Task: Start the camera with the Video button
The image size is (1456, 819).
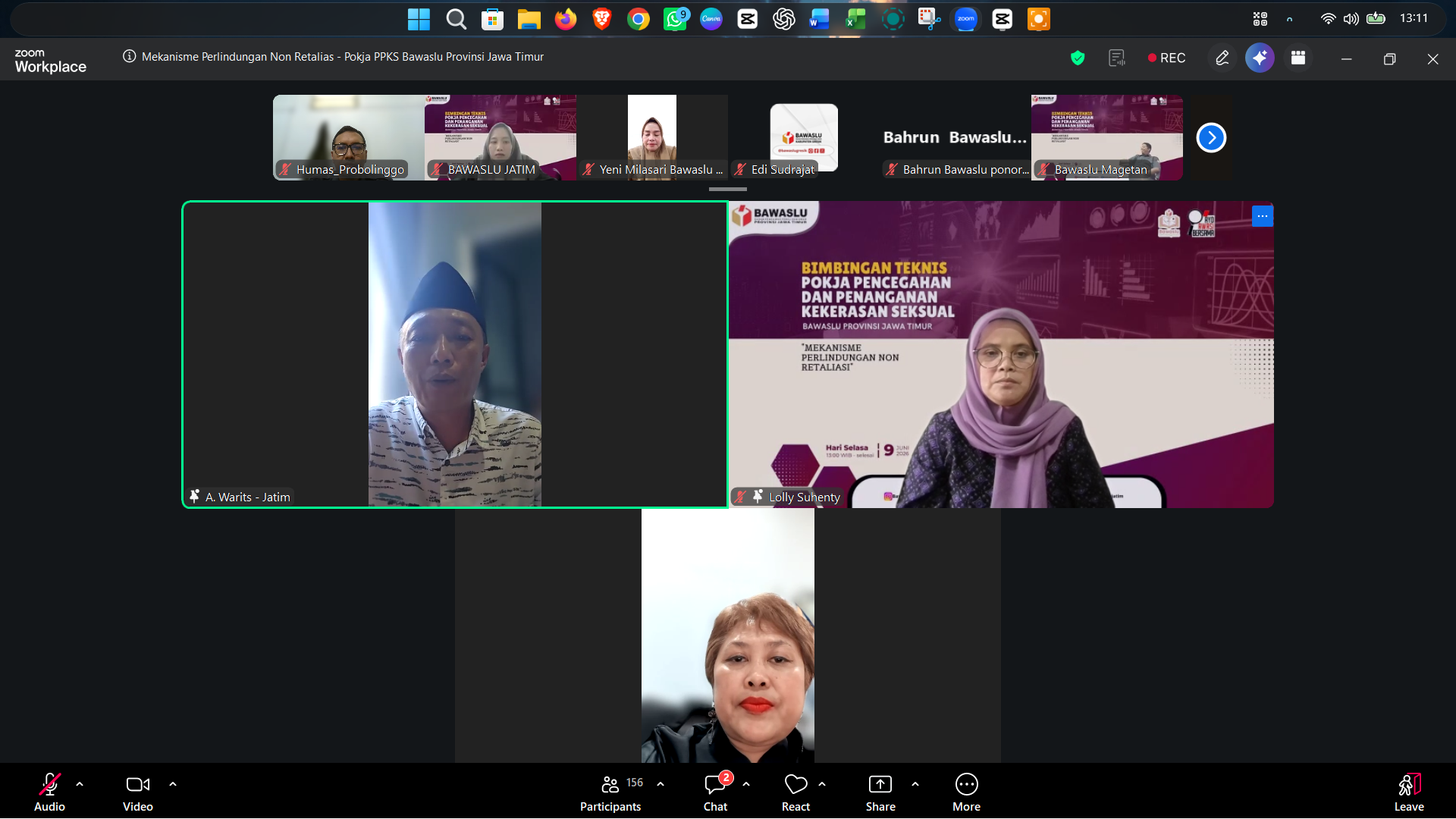Action: [x=138, y=792]
